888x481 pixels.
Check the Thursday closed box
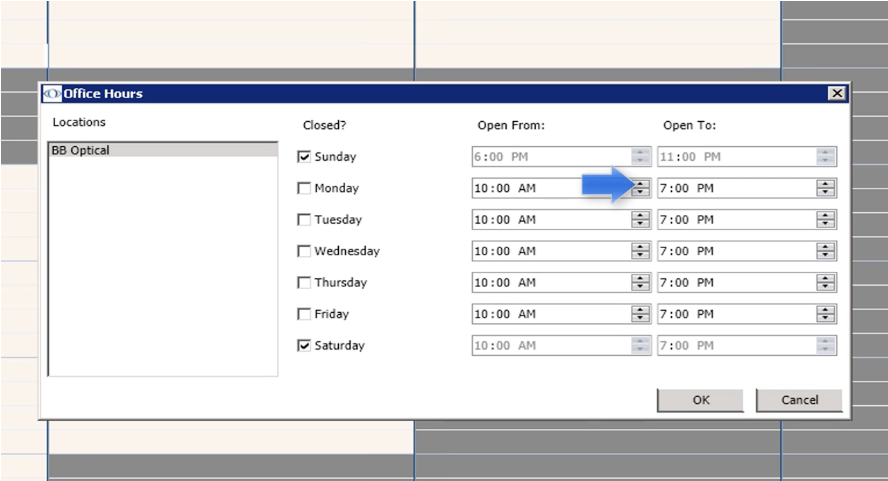(305, 283)
